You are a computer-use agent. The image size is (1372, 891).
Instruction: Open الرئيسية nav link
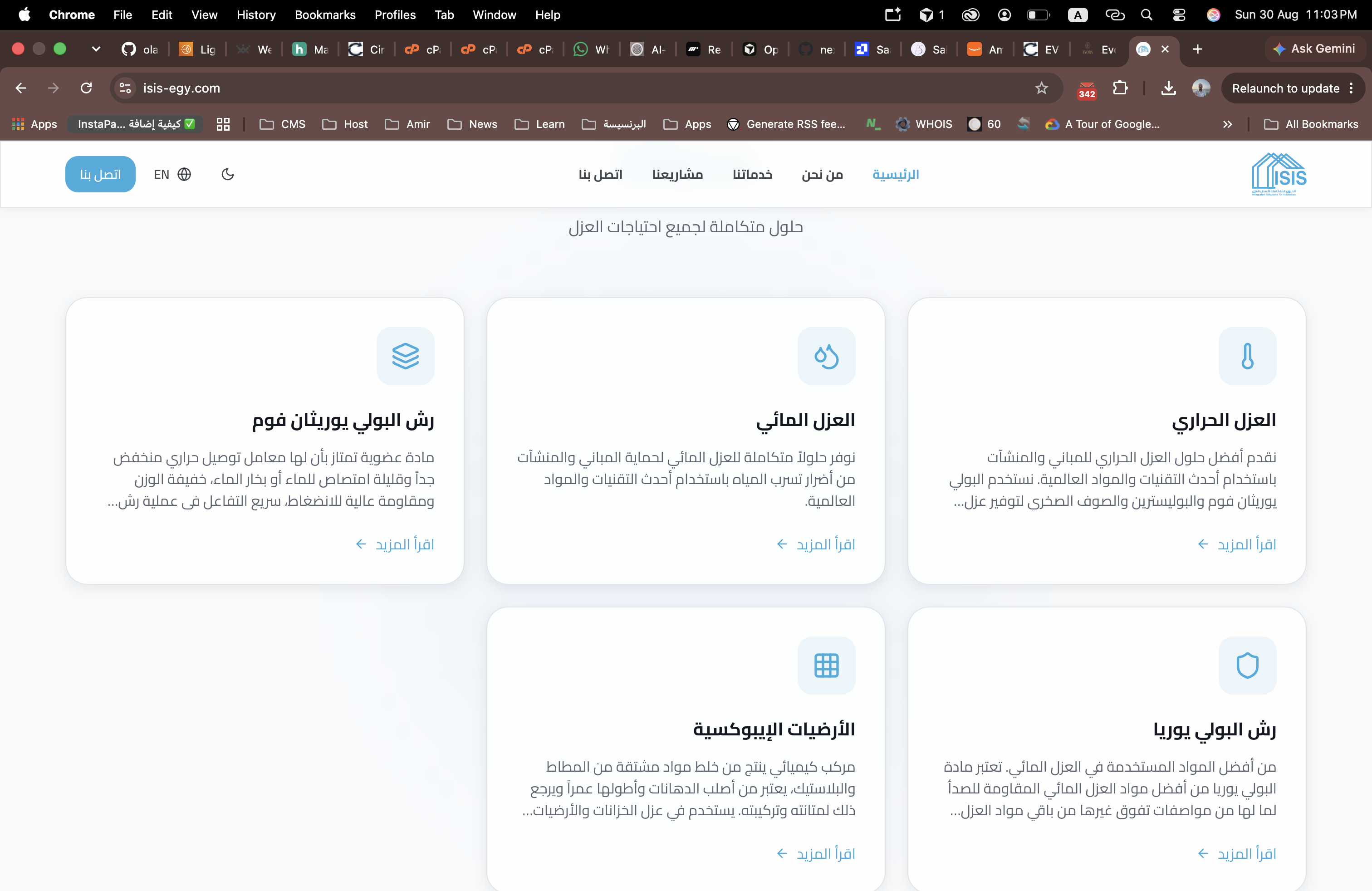895,174
